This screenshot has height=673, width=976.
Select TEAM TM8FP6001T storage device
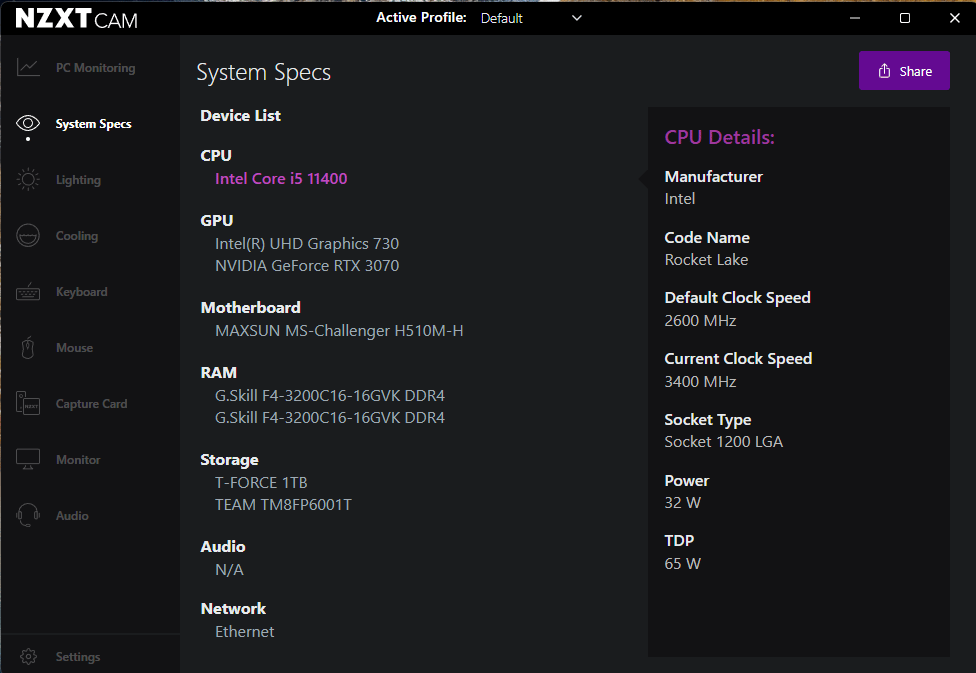(x=283, y=505)
